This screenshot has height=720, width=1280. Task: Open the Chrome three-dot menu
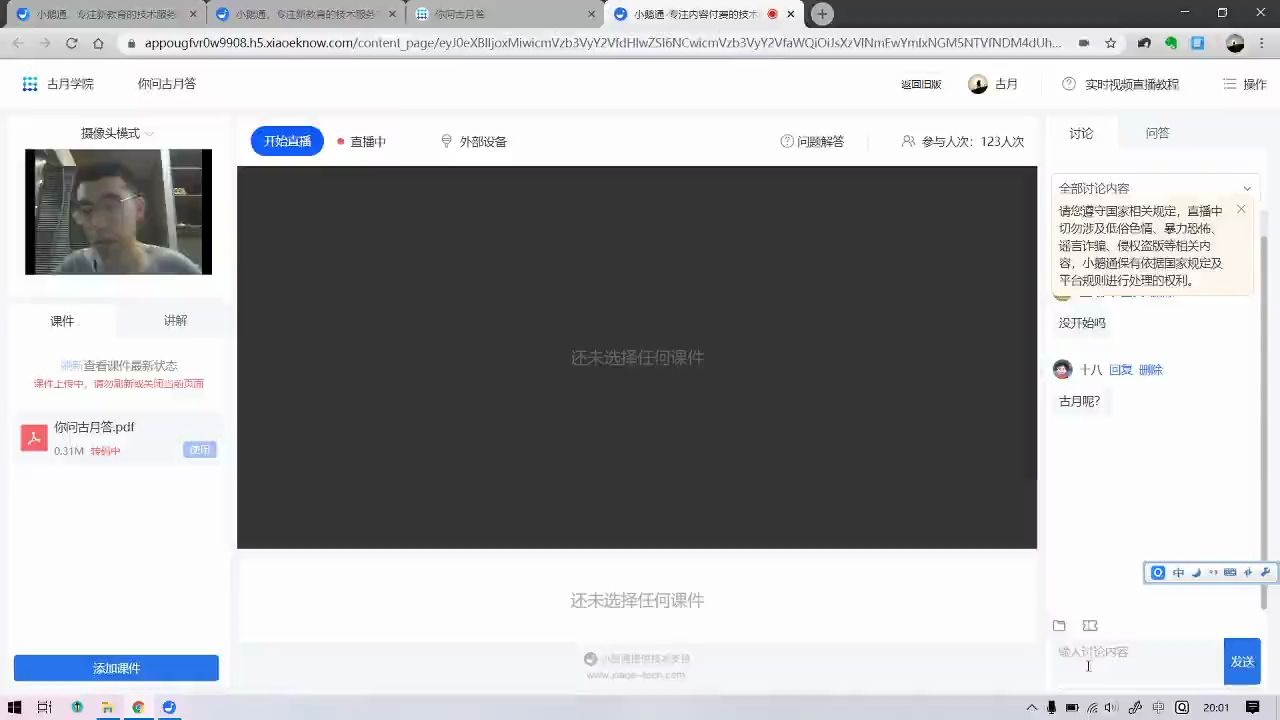[1261, 43]
